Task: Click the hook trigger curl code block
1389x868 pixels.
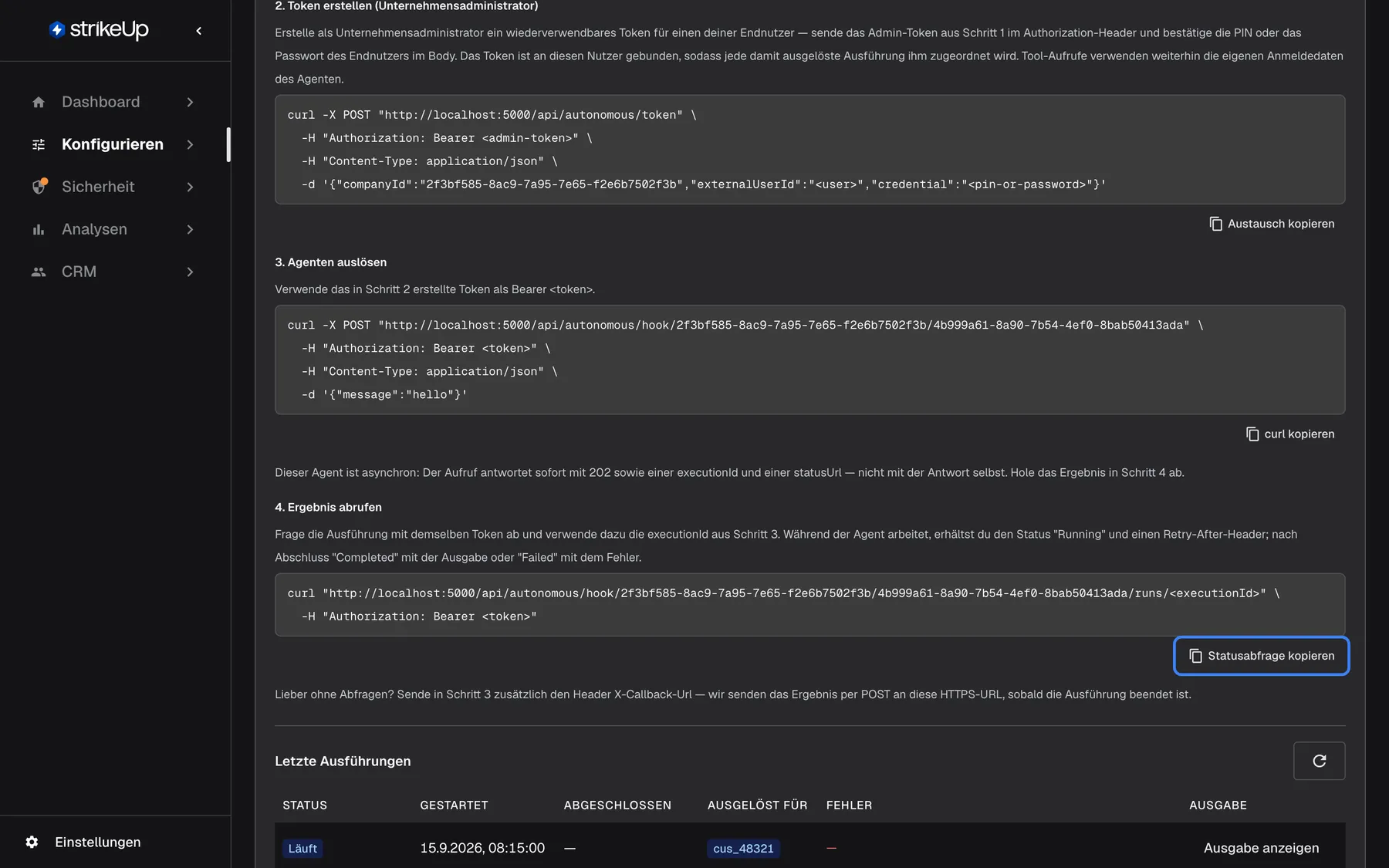Action: (809, 360)
